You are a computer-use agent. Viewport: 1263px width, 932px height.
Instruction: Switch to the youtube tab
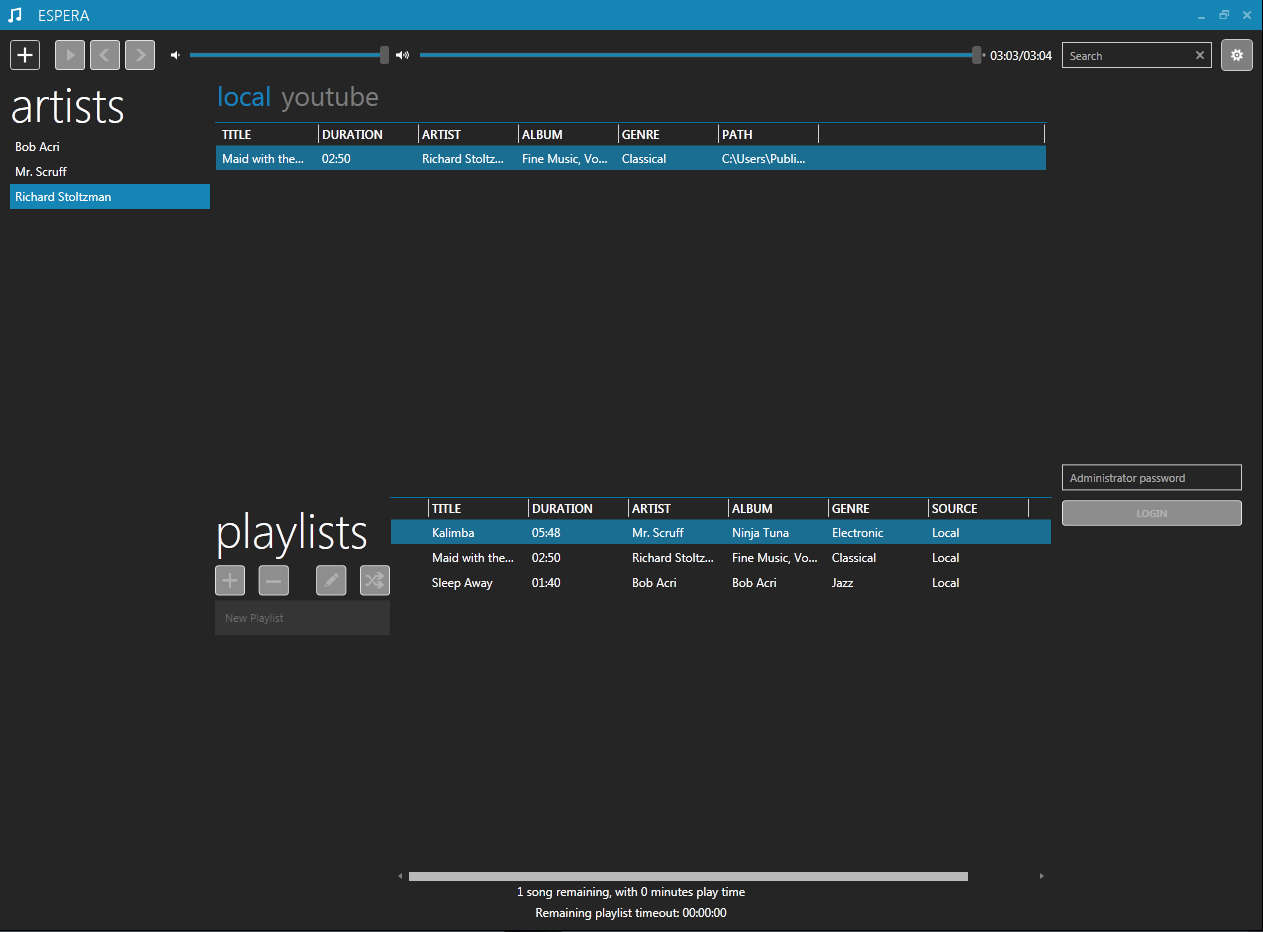[x=330, y=97]
